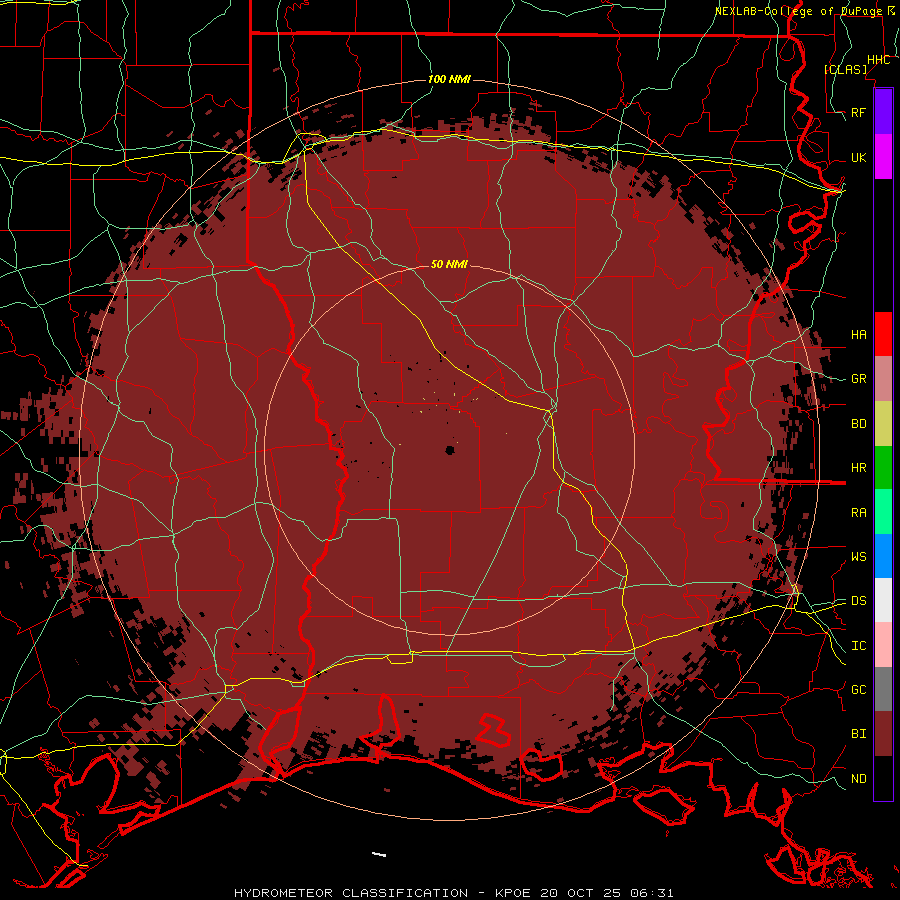Click the RA legend label
This screenshot has width=900, height=900.
pyautogui.click(x=859, y=513)
